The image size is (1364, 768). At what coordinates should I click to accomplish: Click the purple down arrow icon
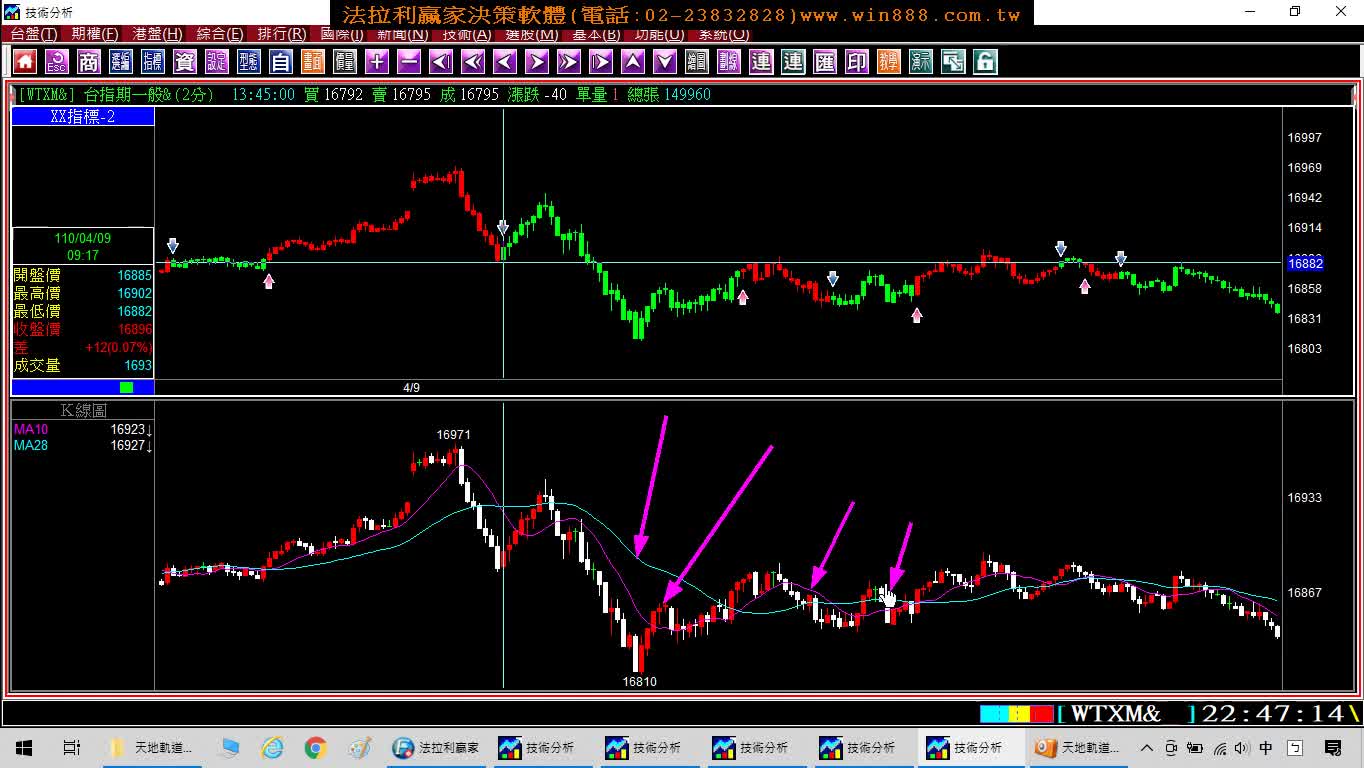tap(665, 62)
